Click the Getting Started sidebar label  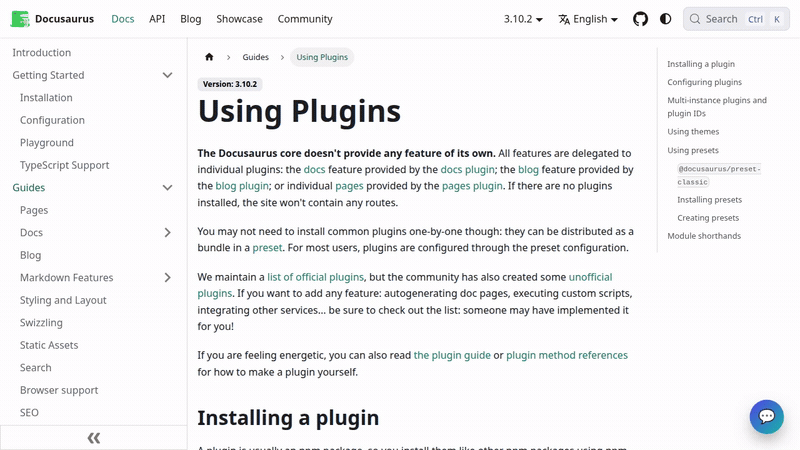[48, 75]
